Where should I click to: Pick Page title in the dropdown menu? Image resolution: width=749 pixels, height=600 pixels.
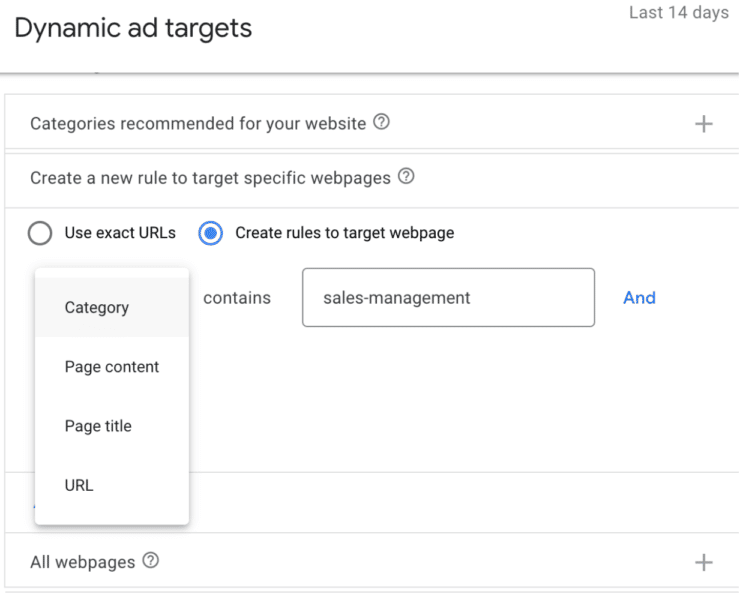pyautogui.click(x=98, y=426)
